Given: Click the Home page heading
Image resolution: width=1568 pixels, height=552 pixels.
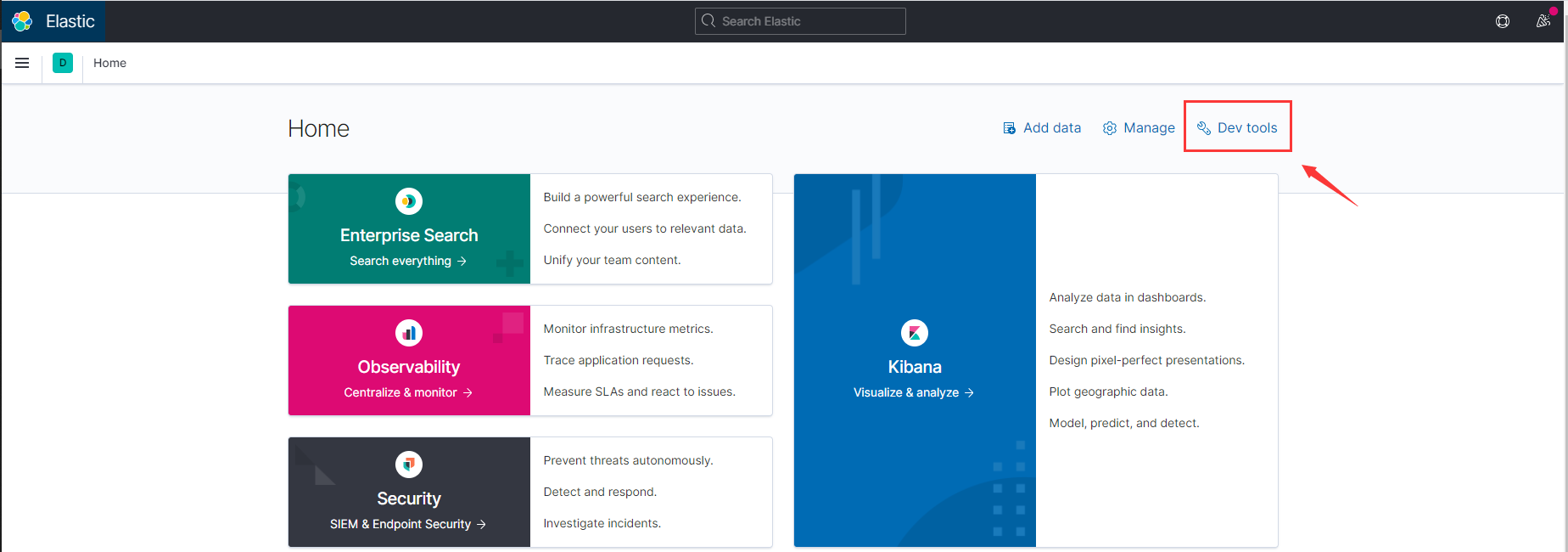Looking at the screenshot, I should point(318,128).
